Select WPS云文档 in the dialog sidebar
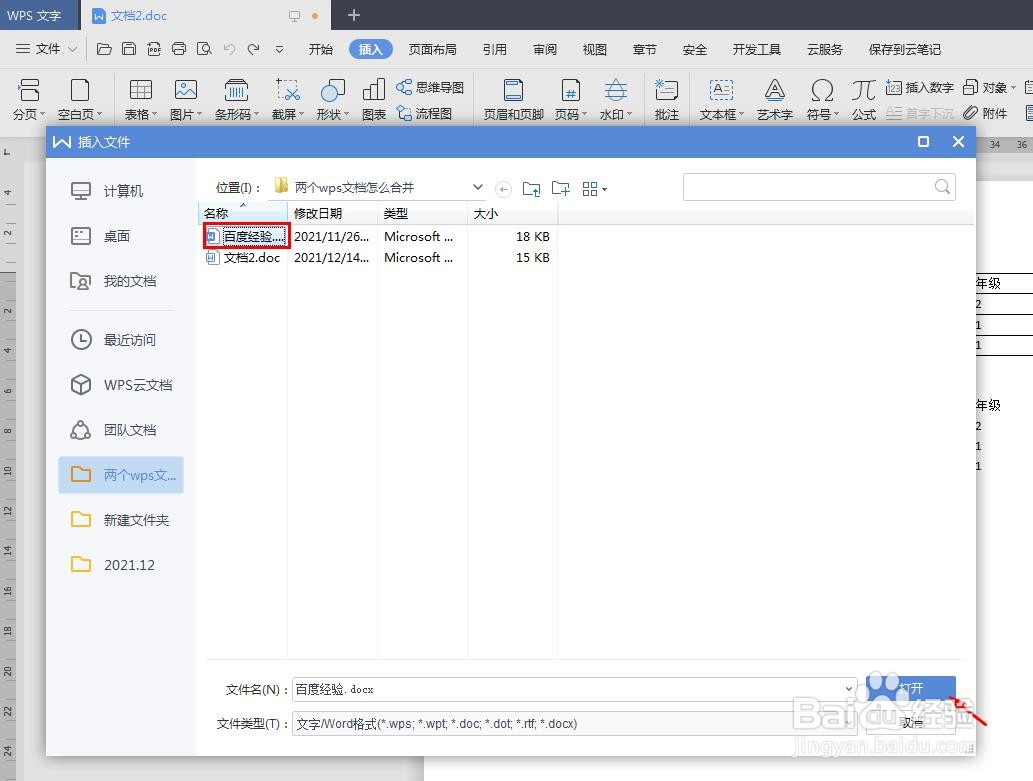Screen dimensions: 1033x781 tap(121, 385)
